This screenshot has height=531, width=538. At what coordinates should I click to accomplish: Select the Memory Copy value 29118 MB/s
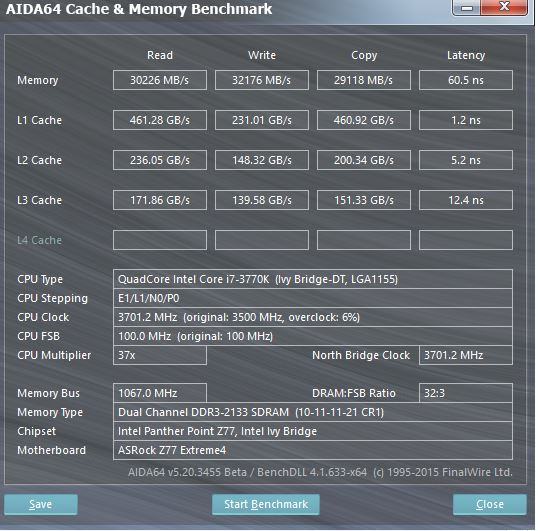click(x=364, y=80)
